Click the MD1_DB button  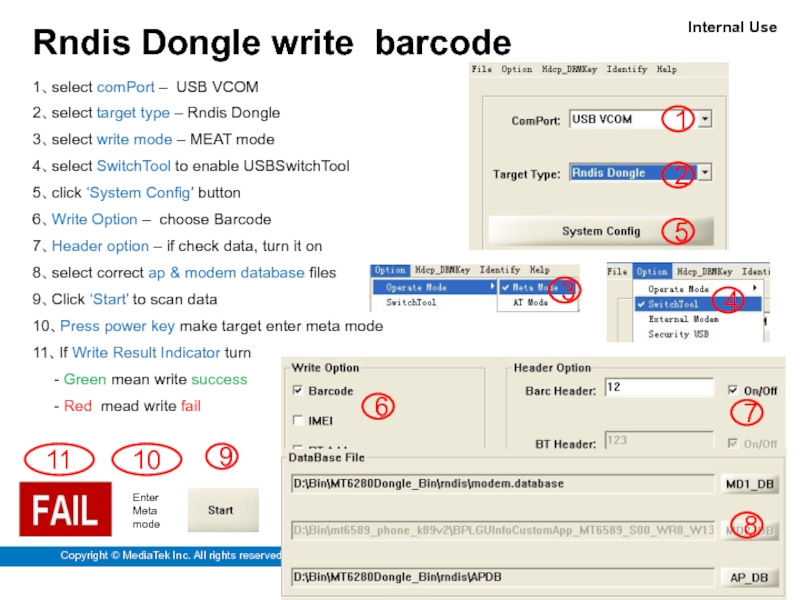[x=749, y=484]
